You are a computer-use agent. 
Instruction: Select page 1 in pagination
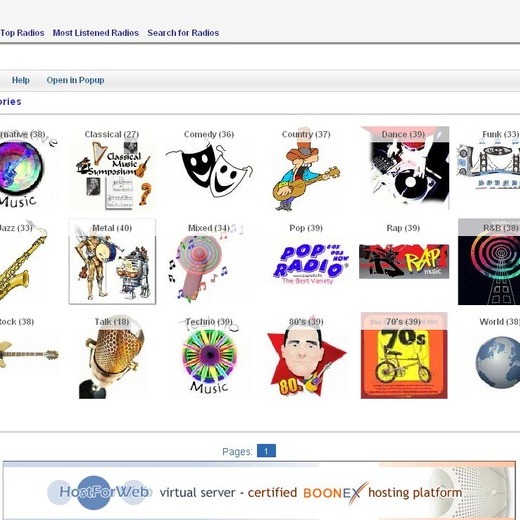point(266,451)
